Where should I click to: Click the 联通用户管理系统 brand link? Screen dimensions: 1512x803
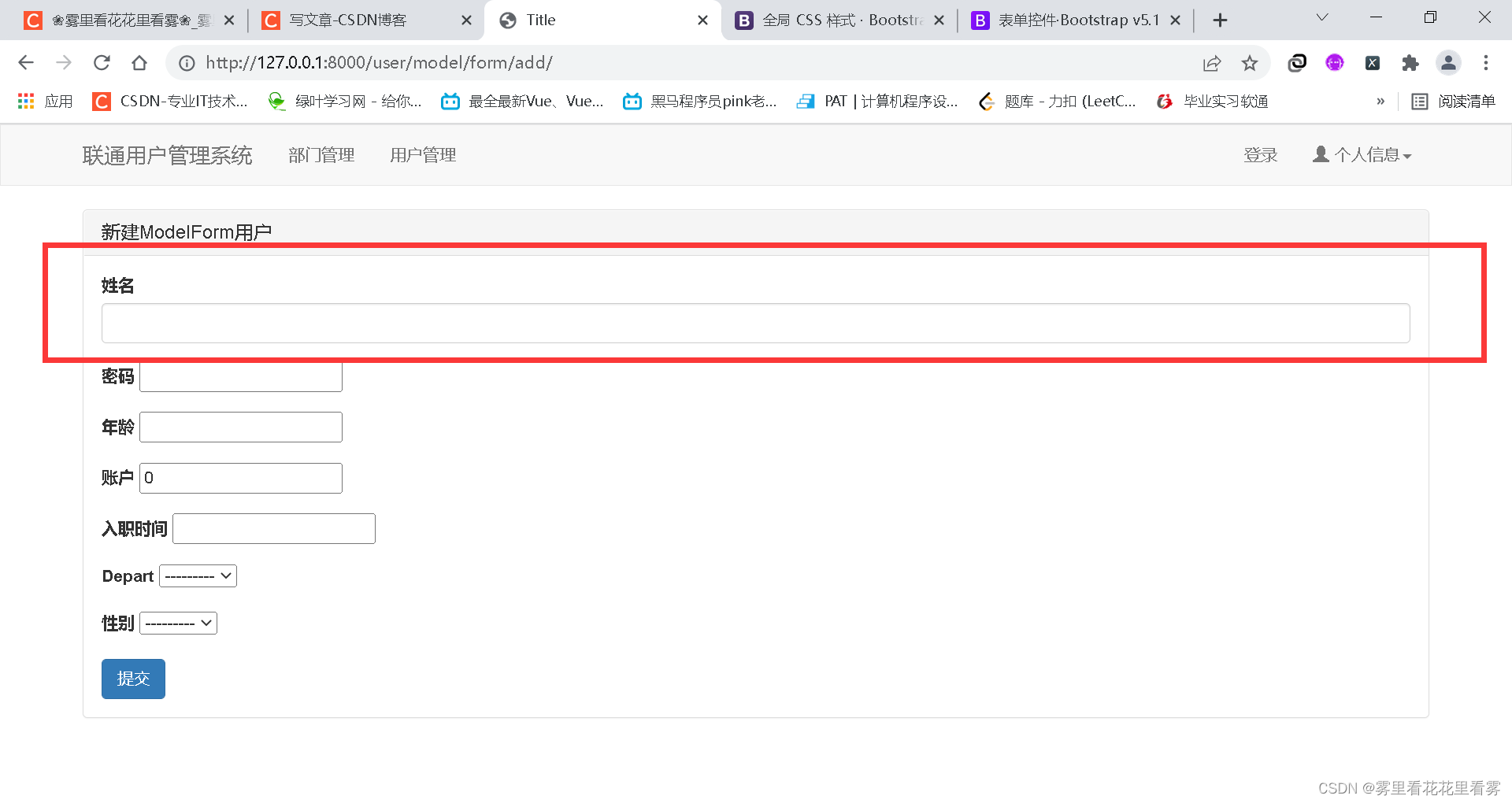point(167,155)
